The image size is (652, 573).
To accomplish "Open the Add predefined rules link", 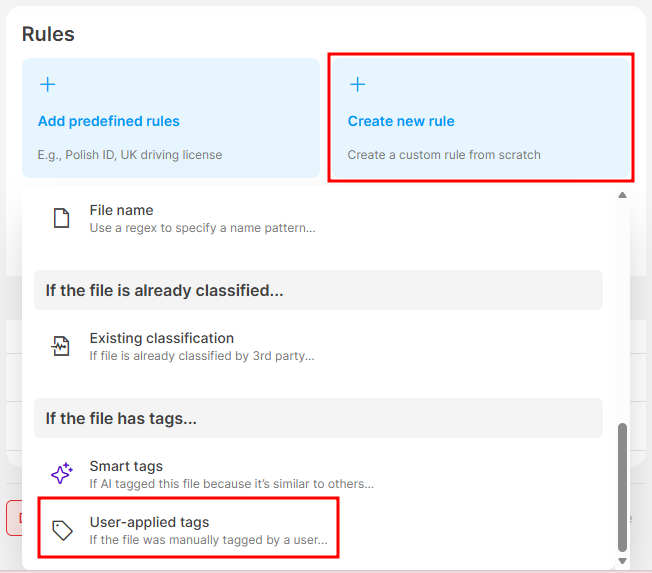I will pos(109,121).
